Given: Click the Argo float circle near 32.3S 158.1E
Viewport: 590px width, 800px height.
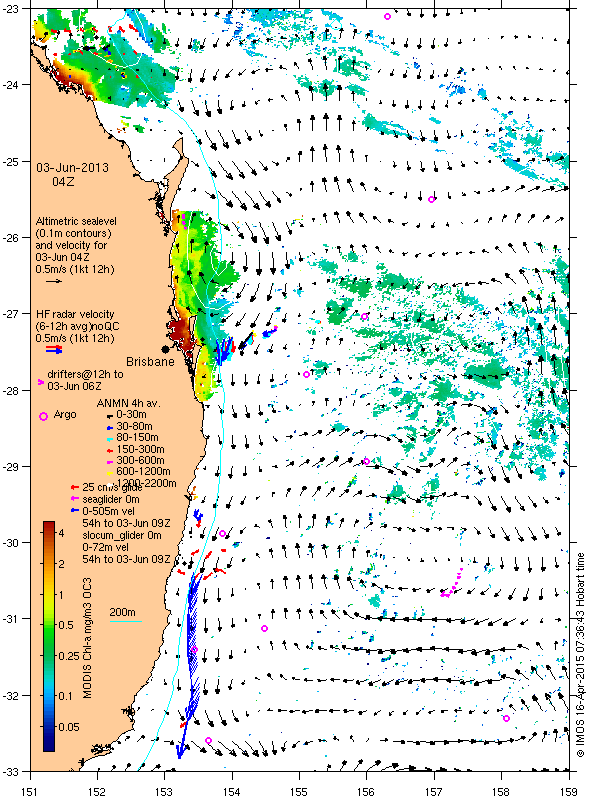Looking at the screenshot, I should [x=506, y=718].
